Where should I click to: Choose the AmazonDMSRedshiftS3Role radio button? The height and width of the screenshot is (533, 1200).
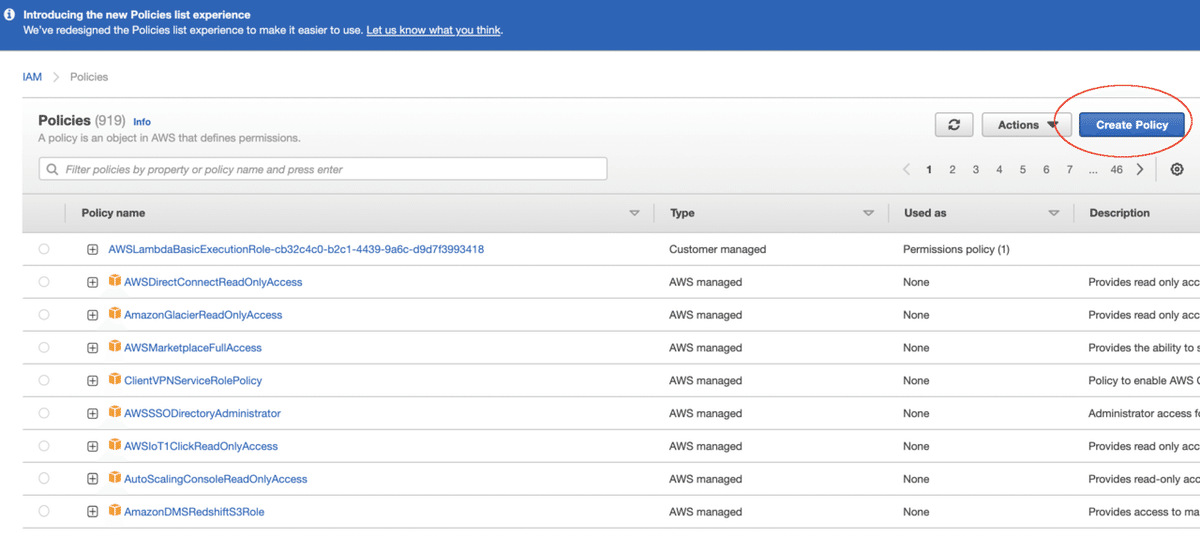(44, 512)
